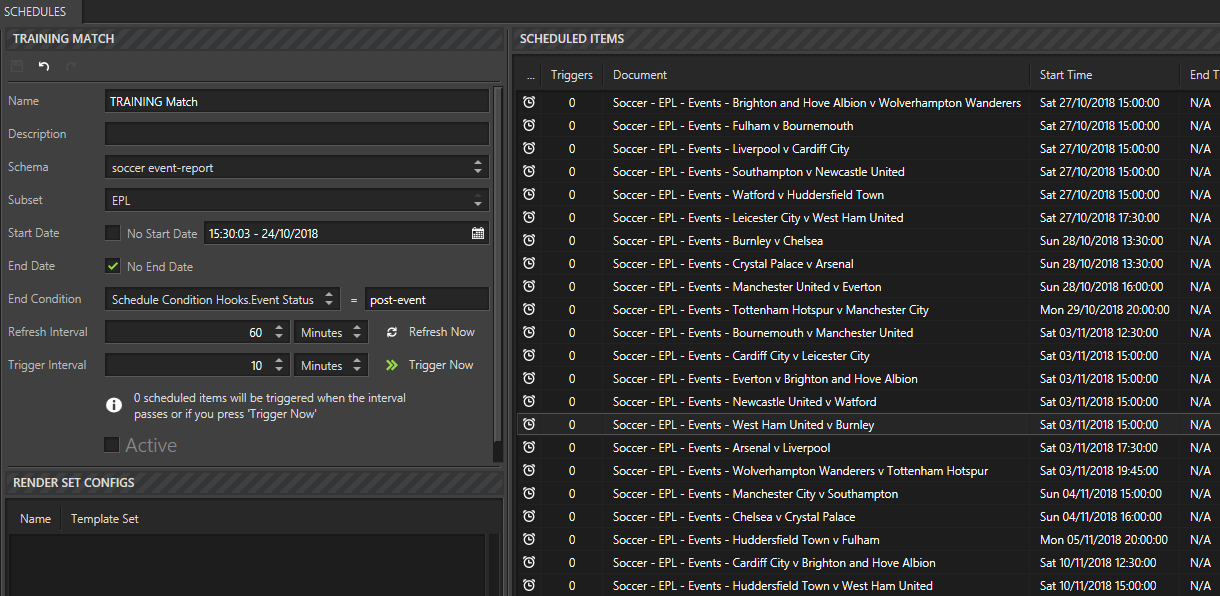
Task: Click the info icon beside scheduled items message
Action: tap(115, 406)
